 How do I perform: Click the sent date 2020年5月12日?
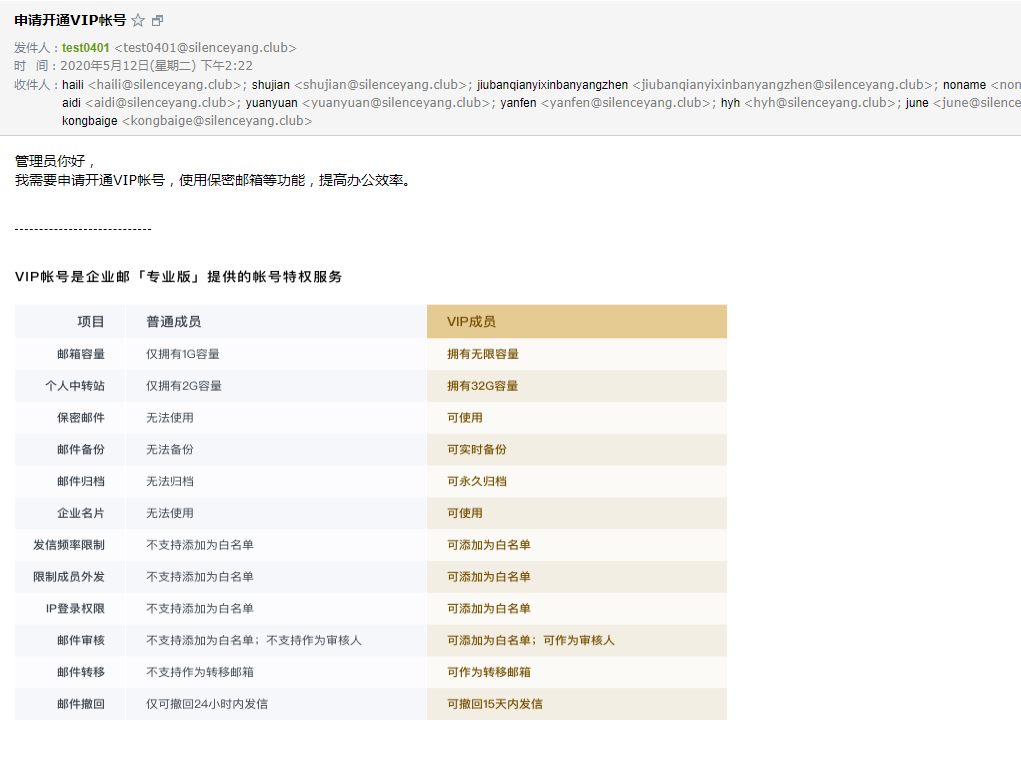(104, 66)
